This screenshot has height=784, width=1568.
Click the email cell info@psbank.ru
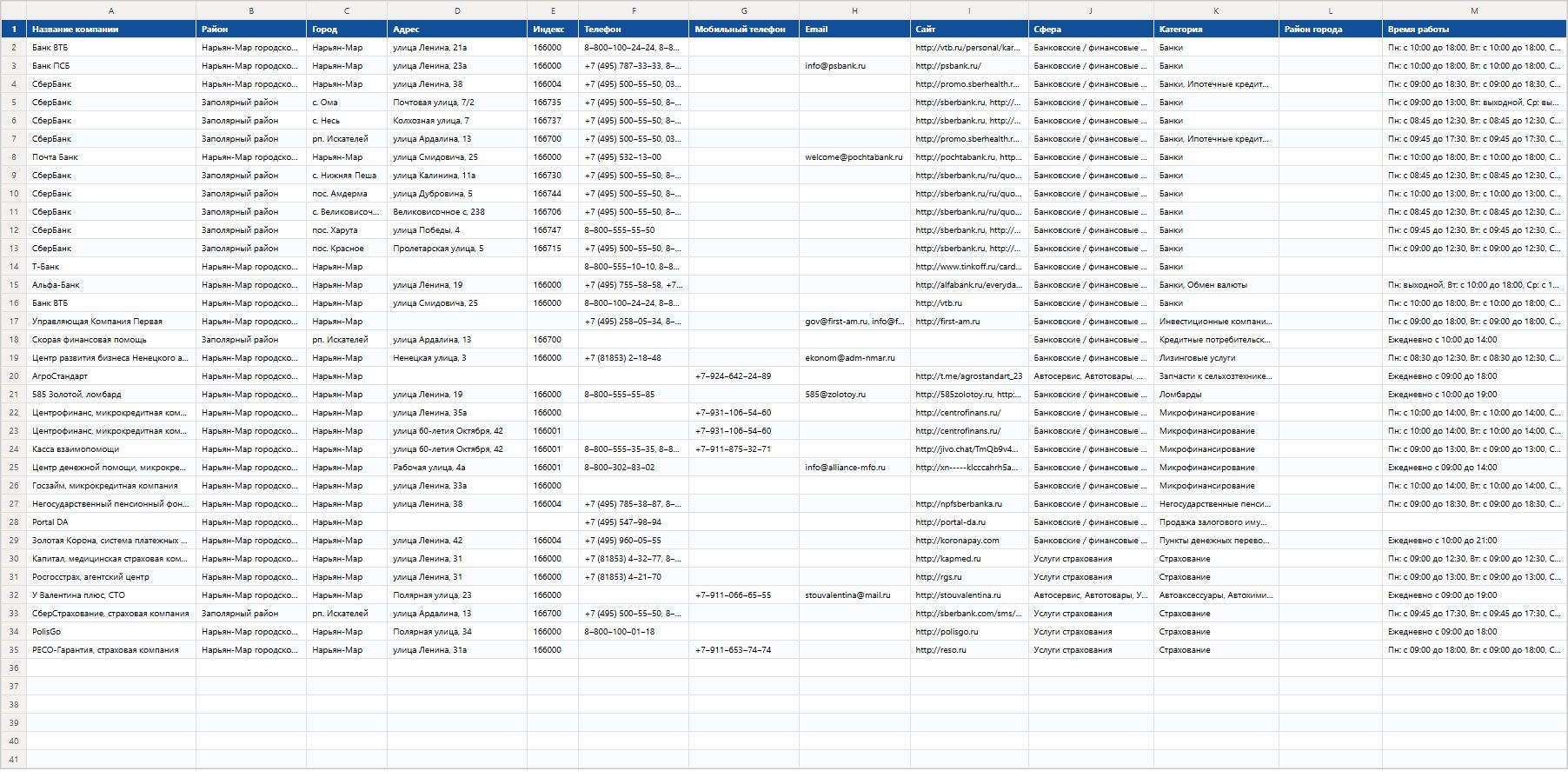(855, 66)
